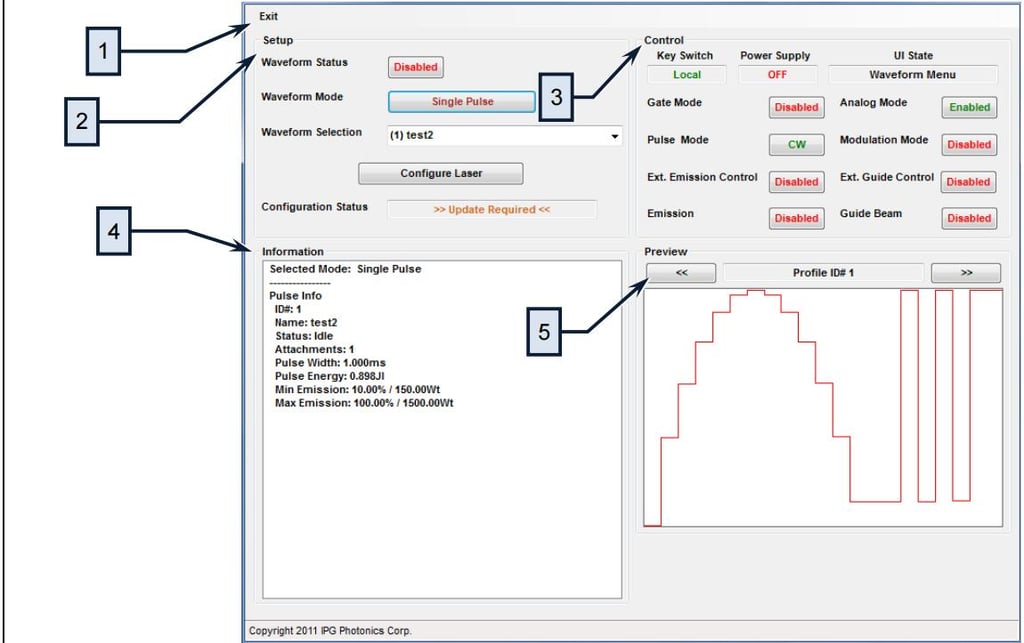Toggle the Analog Mode Enabled button

point(969,107)
